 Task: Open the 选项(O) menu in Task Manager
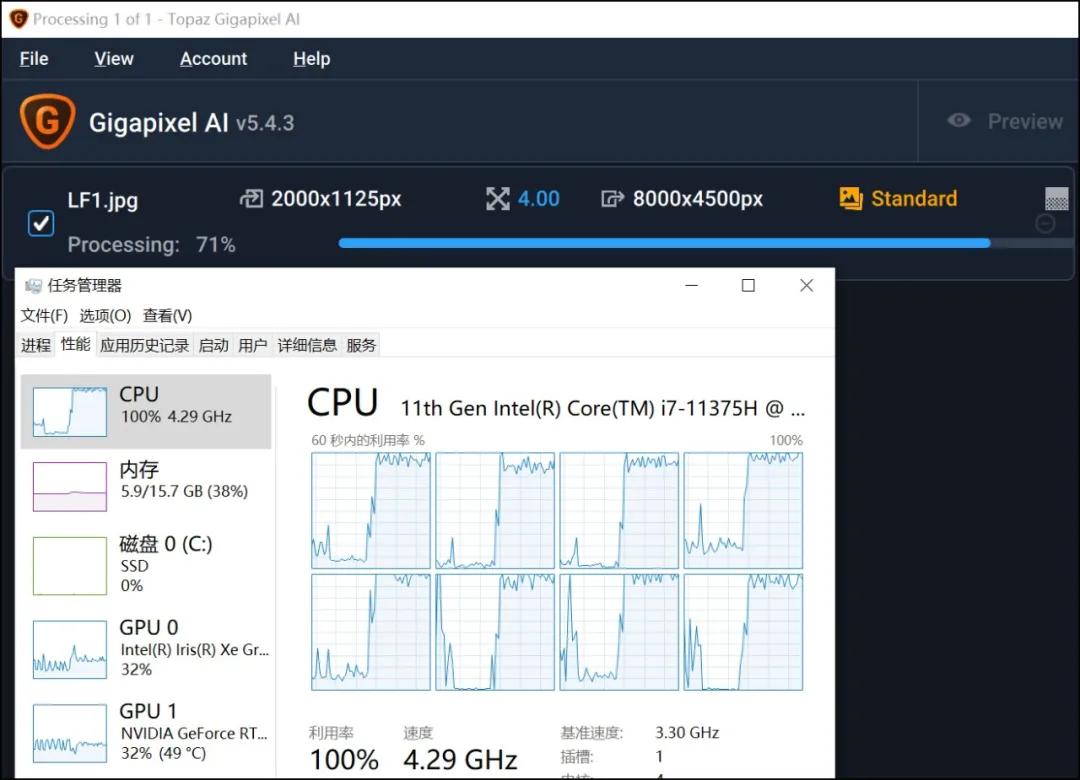[x=105, y=315]
